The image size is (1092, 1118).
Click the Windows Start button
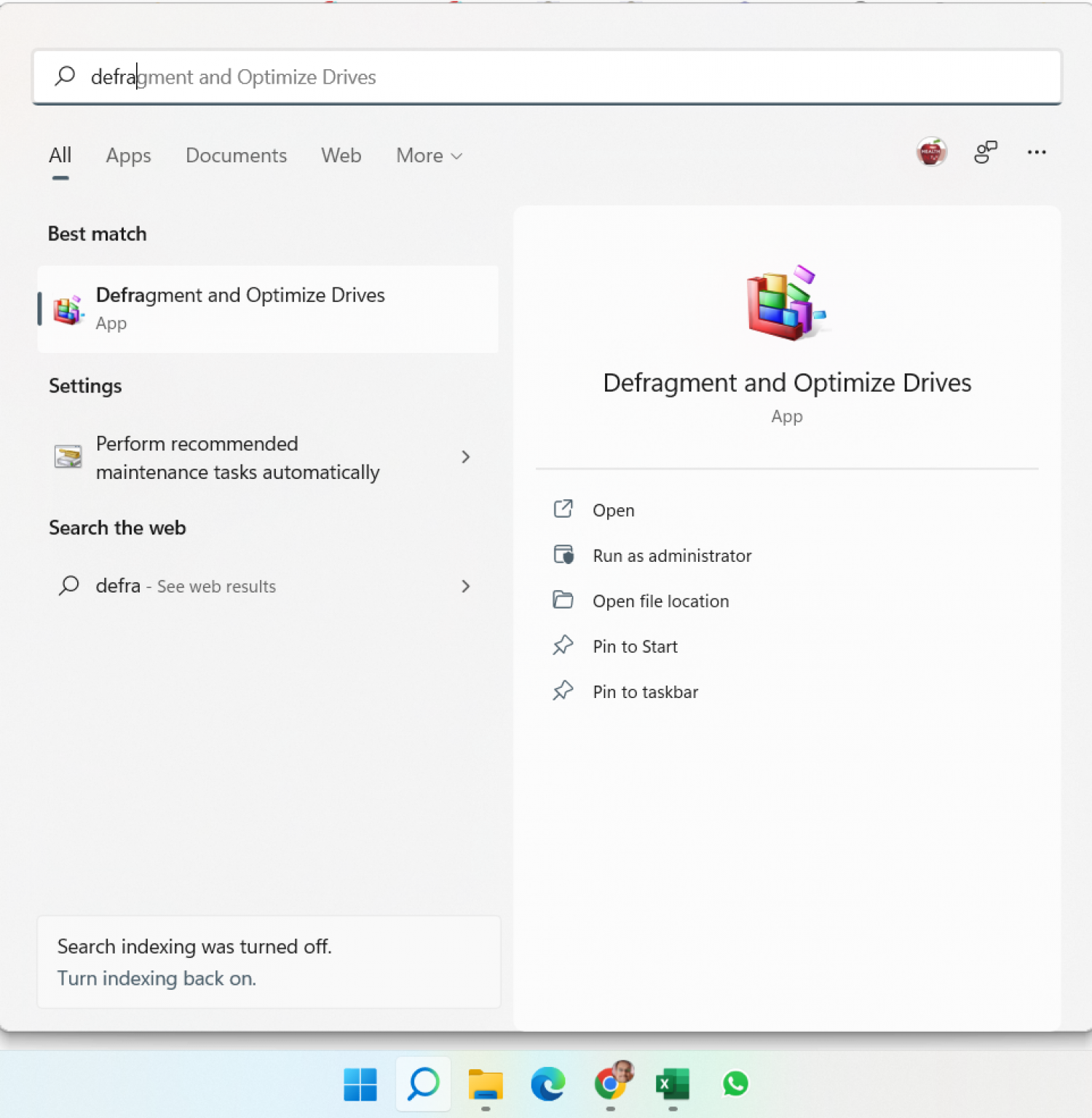360,1085
